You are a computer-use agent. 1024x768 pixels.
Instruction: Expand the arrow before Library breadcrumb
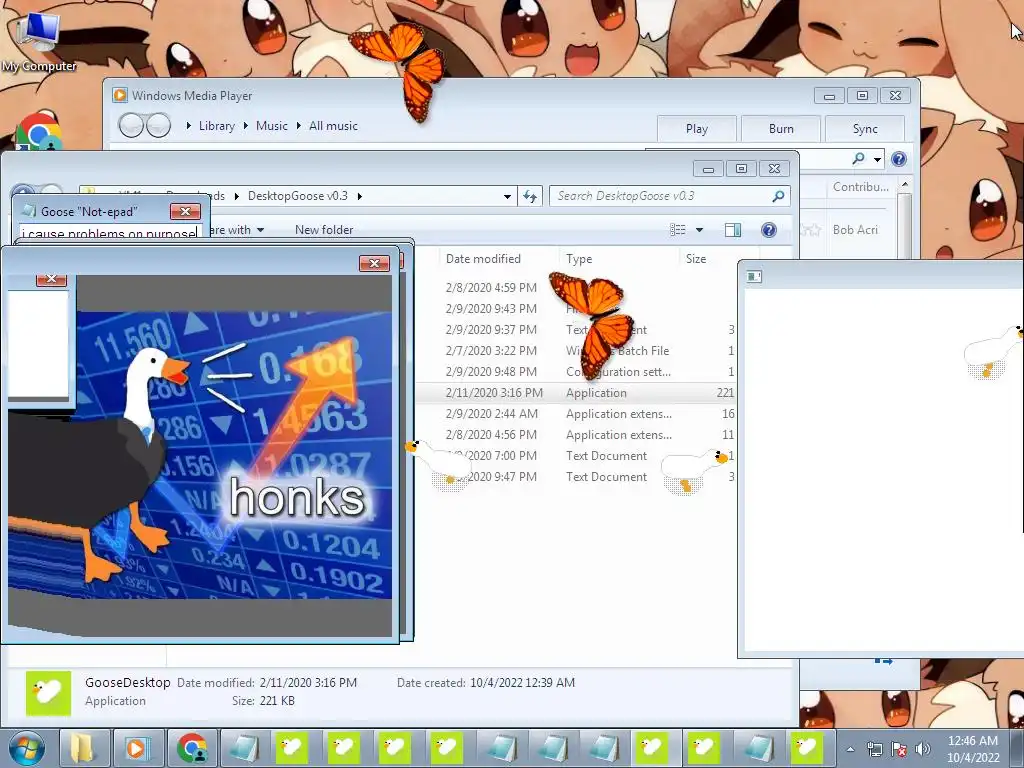[x=189, y=125]
